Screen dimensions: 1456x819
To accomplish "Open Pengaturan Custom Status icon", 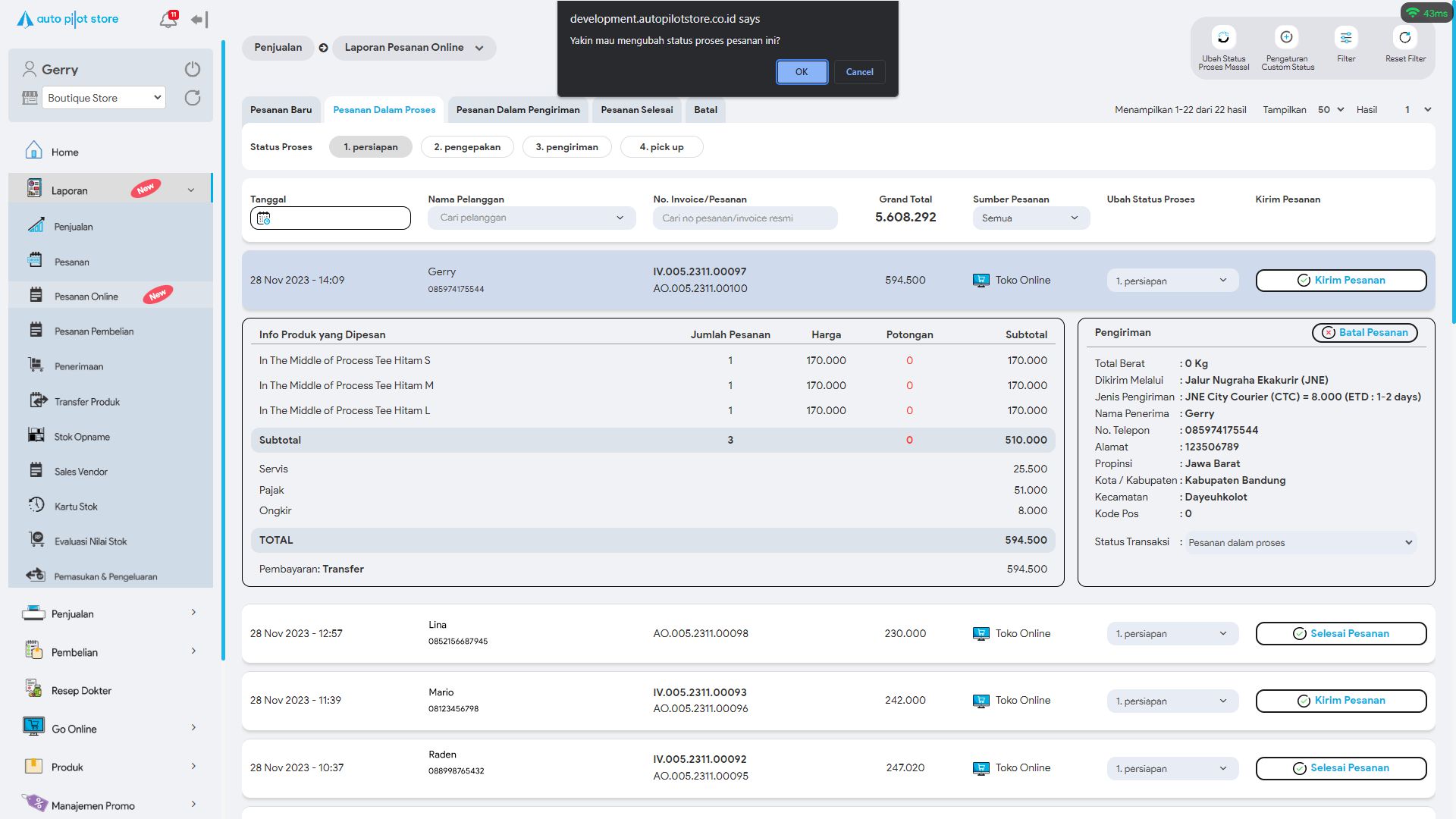I will tap(1287, 38).
